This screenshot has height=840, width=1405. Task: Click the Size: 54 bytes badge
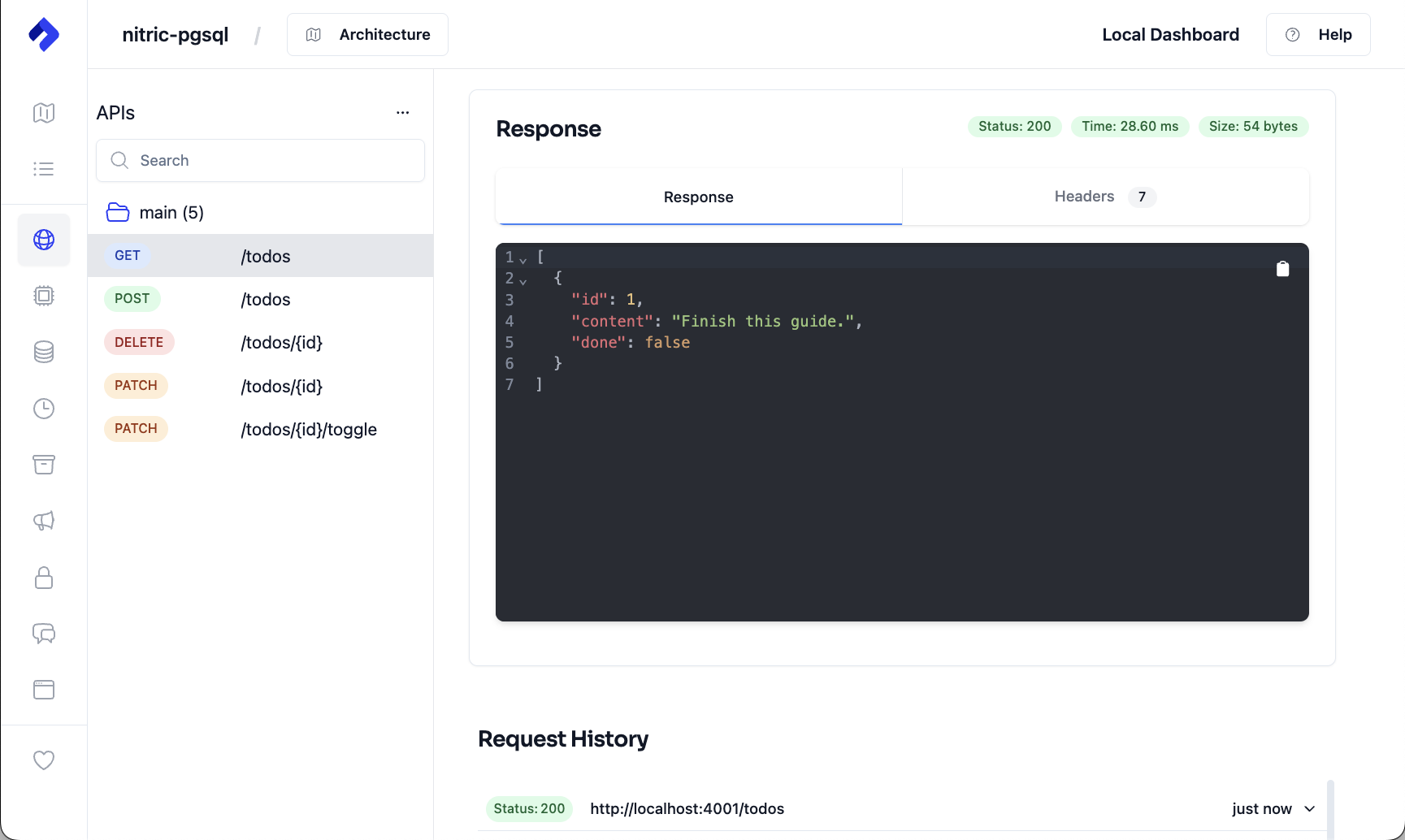coord(1254,127)
